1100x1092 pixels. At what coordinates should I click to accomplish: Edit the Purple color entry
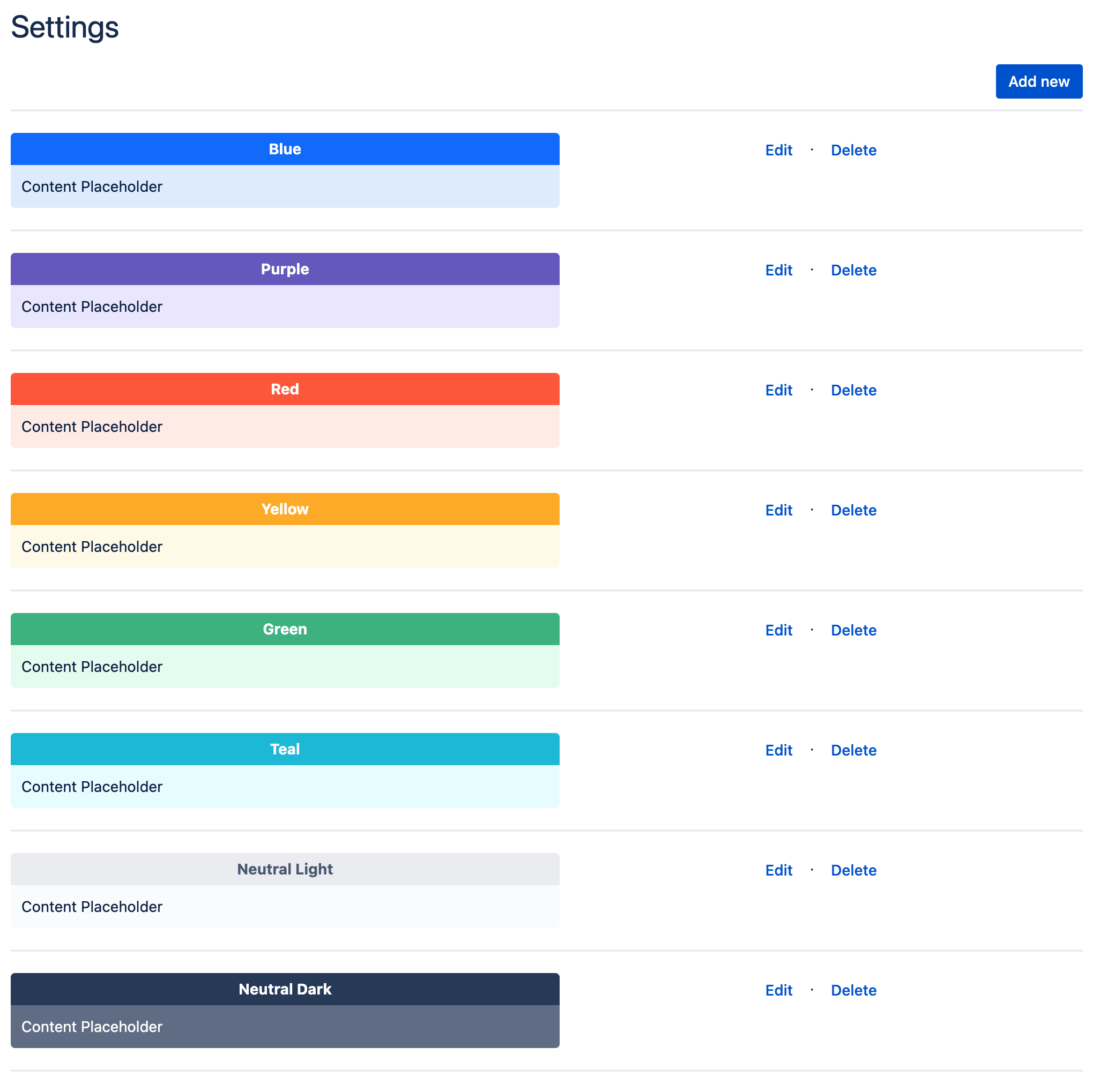click(x=778, y=270)
